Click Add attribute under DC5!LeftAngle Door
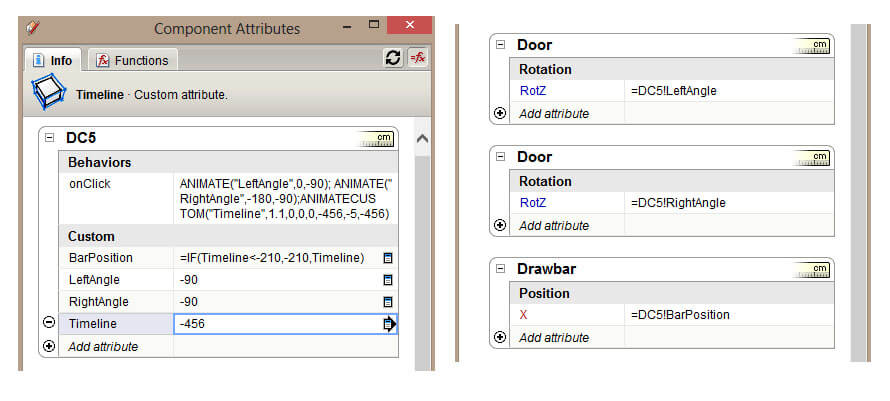 [x=554, y=114]
